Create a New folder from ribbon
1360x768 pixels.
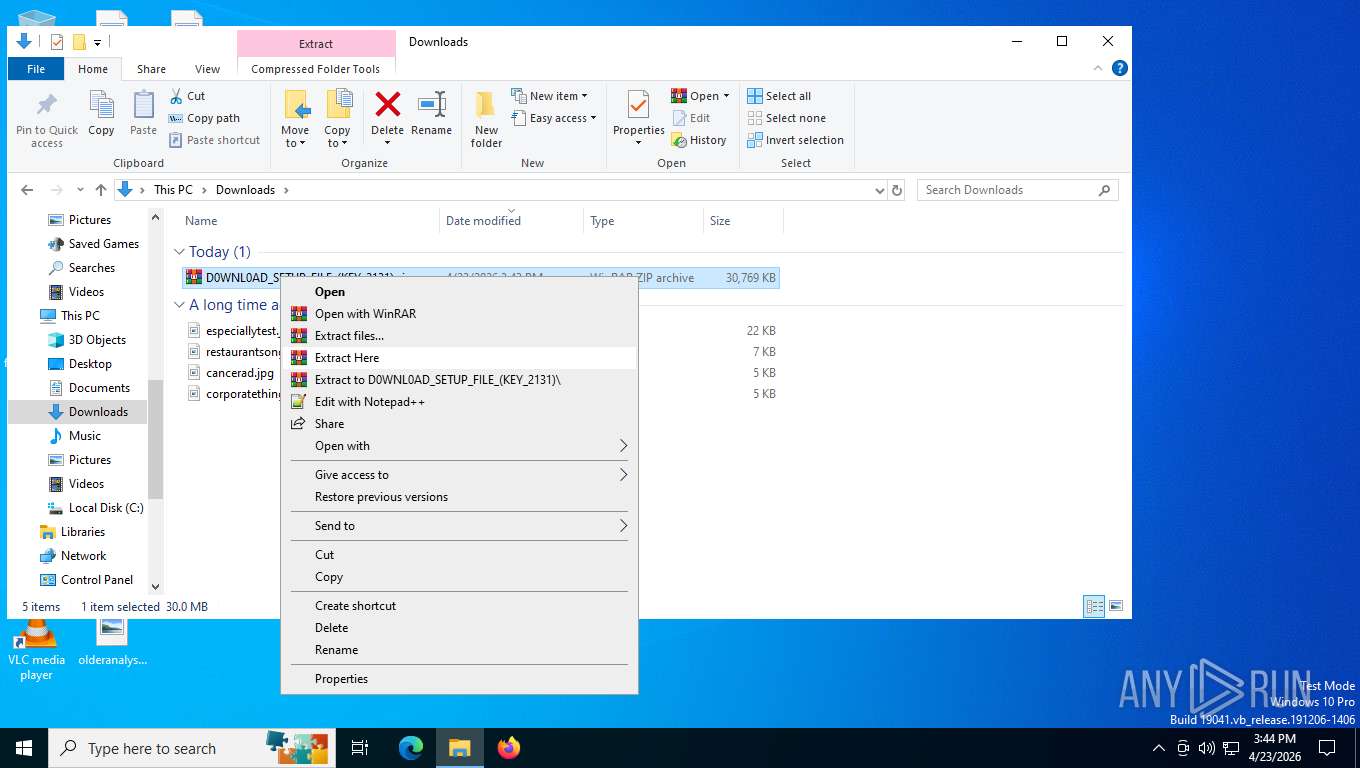[x=486, y=120]
